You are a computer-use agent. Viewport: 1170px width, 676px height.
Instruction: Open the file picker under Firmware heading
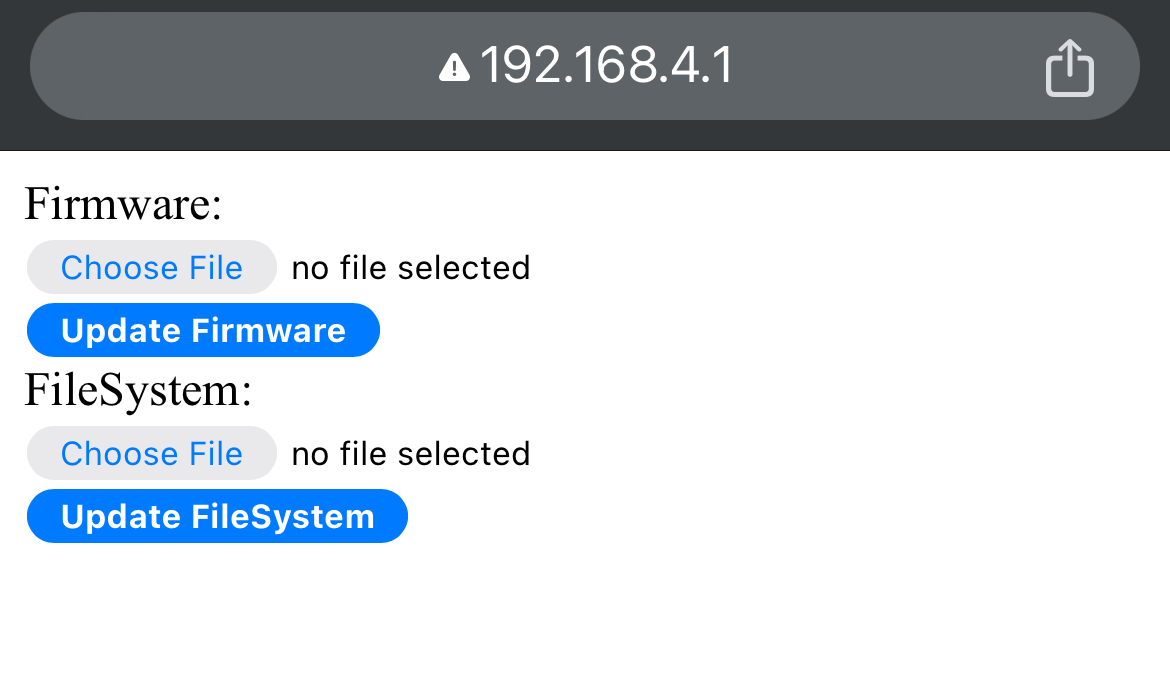(x=151, y=268)
